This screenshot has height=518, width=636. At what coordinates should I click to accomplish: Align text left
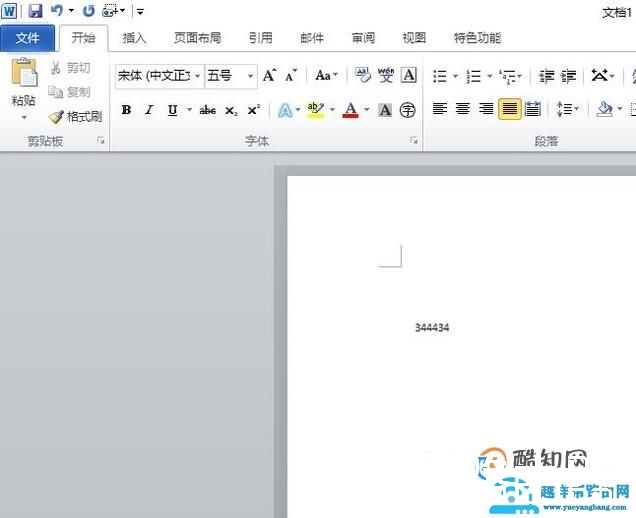click(x=440, y=109)
